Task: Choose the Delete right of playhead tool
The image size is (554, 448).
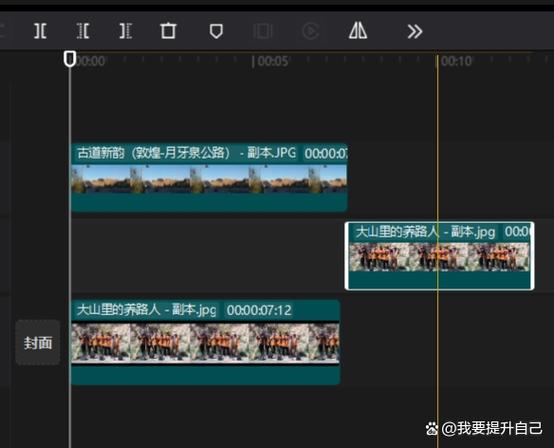Action: (126, 31)
